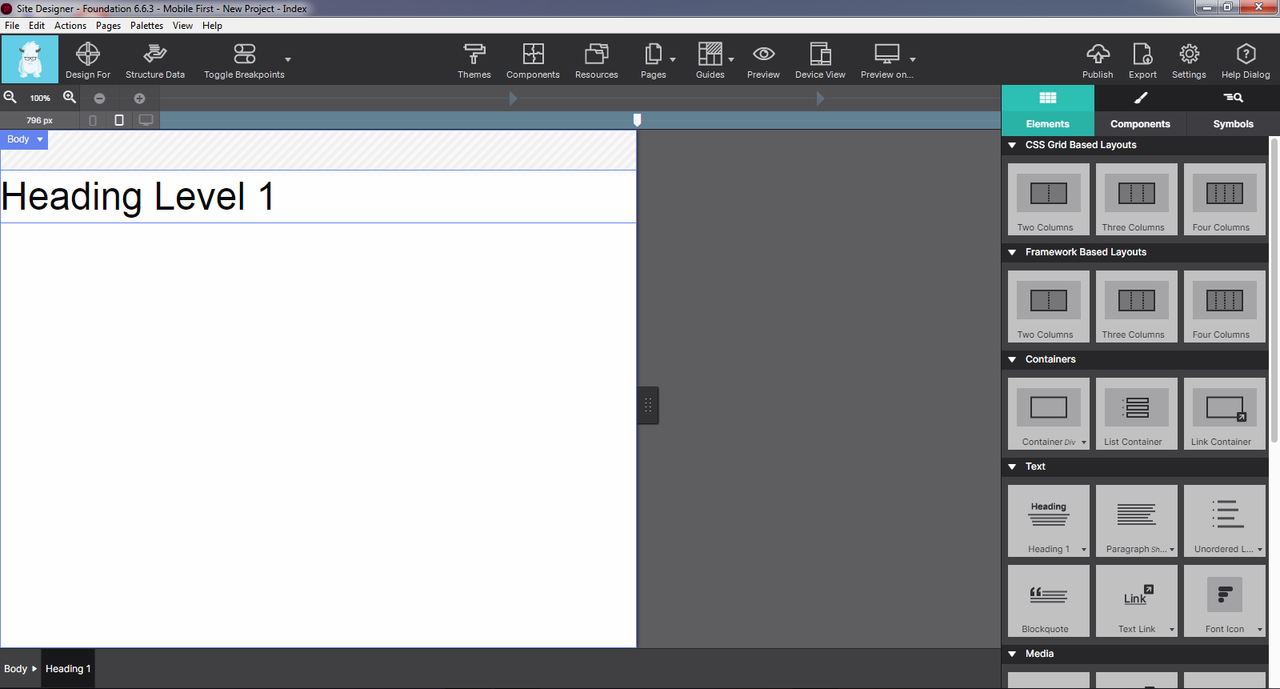Viewport: 1280px width, 689px height.
Task: Open the Structure Data tool
Action: pyautogui.click(x=155, y=60)
